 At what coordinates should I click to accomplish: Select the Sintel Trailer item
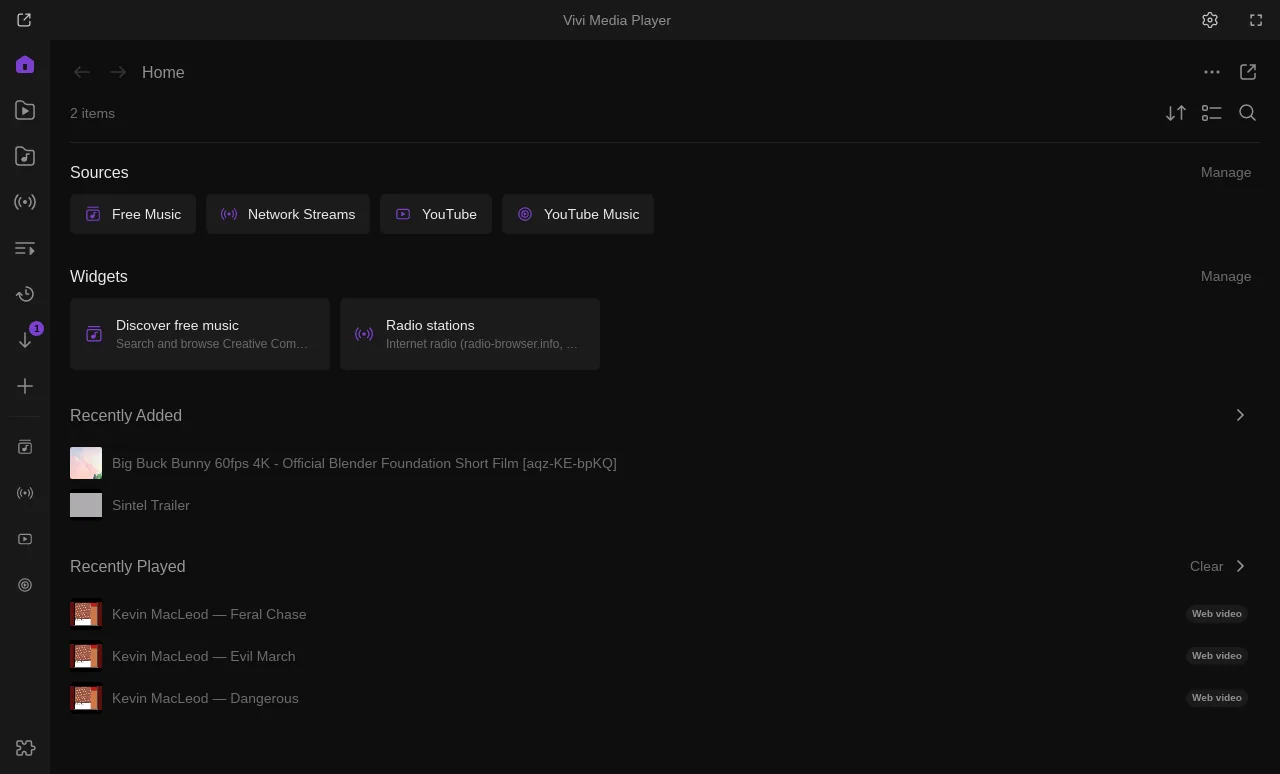click(x=660, y=505)
